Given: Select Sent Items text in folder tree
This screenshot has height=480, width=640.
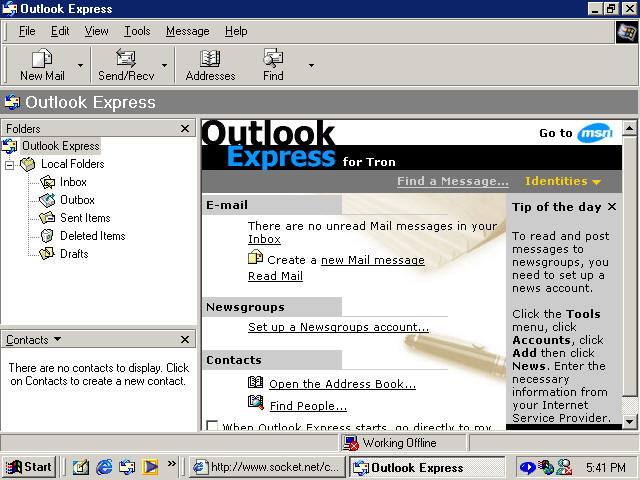Looking at the screenshot, I should coord(85,218).
